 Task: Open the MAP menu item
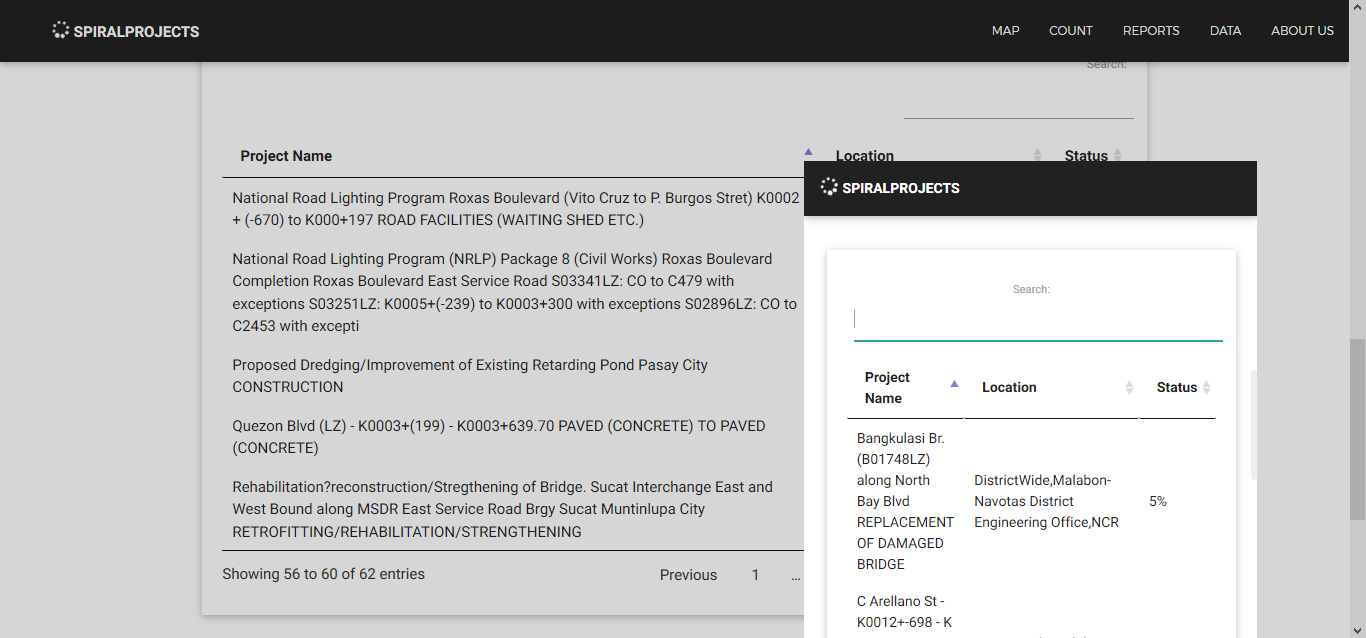[1005, 31]
